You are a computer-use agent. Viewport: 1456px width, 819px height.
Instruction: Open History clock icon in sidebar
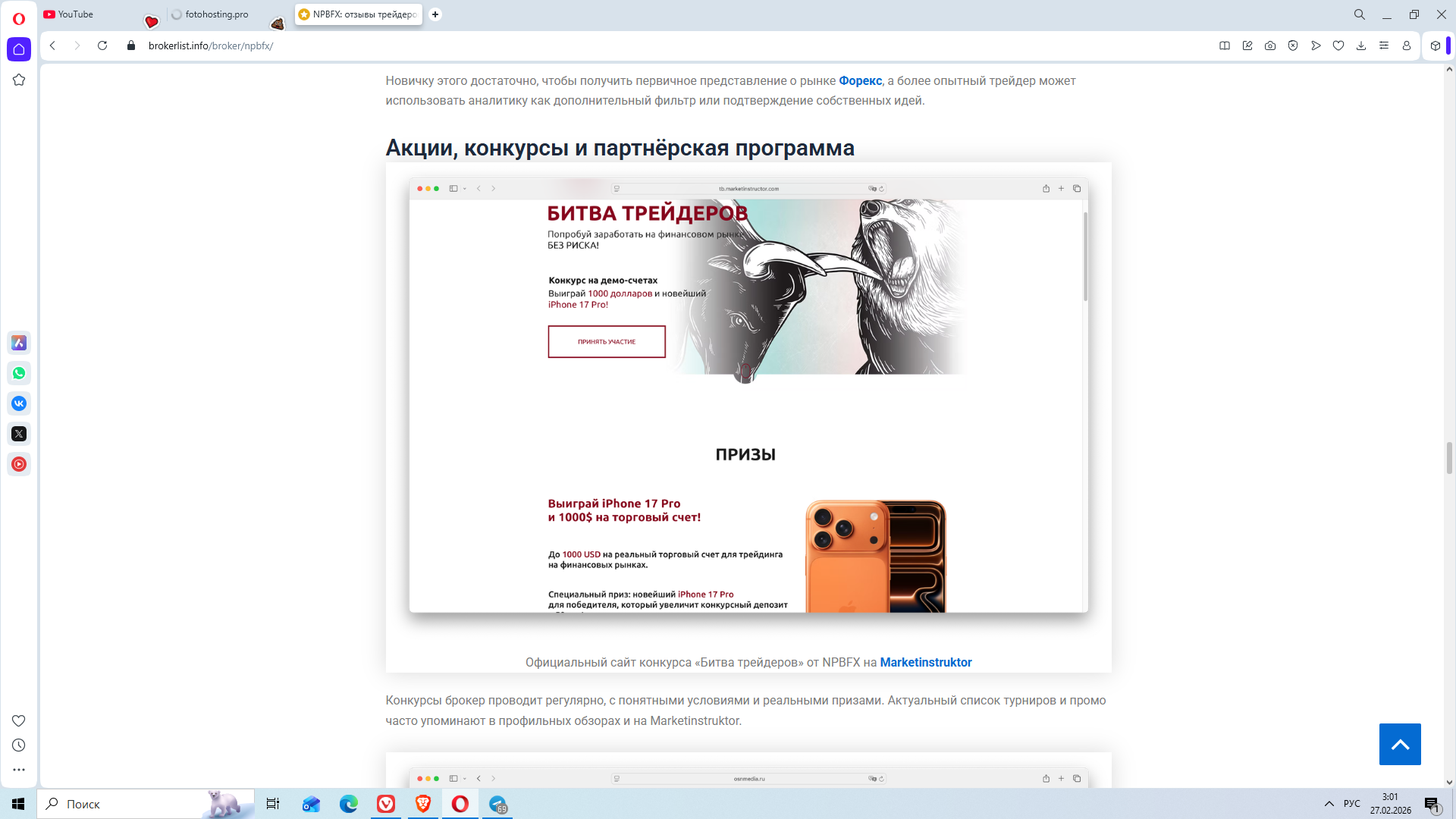click(19, 745)
